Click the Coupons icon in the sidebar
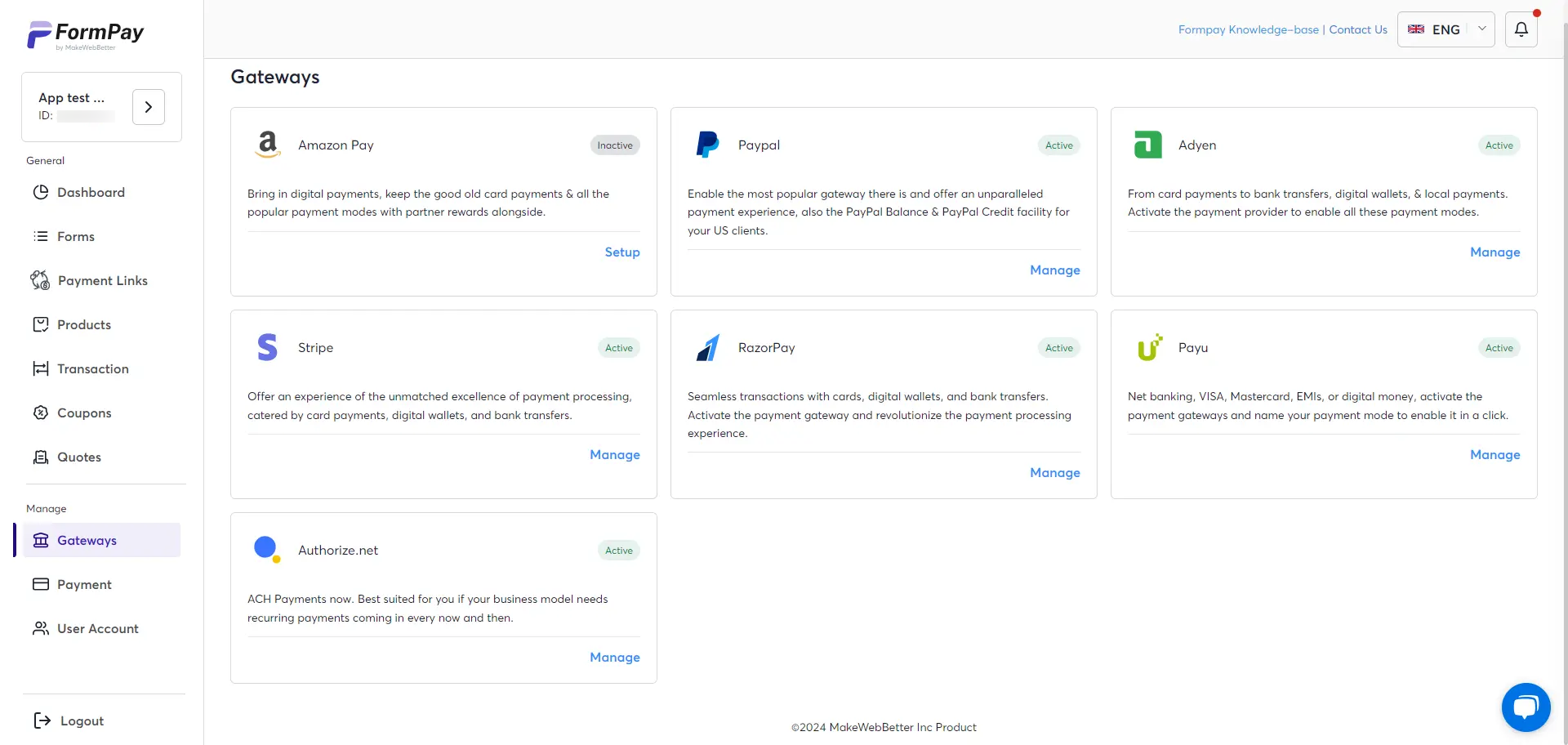This screenshot has height=745, width=1568. 40,413
